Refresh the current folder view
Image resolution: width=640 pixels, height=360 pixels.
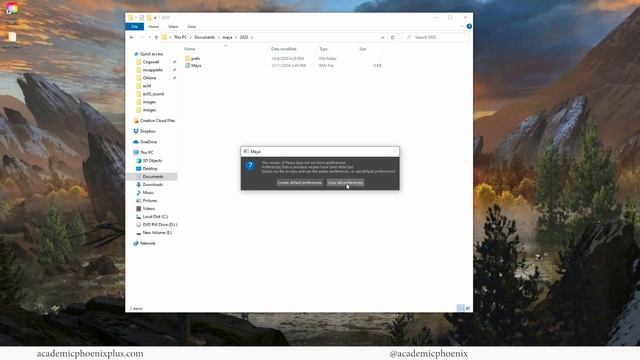point(393,37)
